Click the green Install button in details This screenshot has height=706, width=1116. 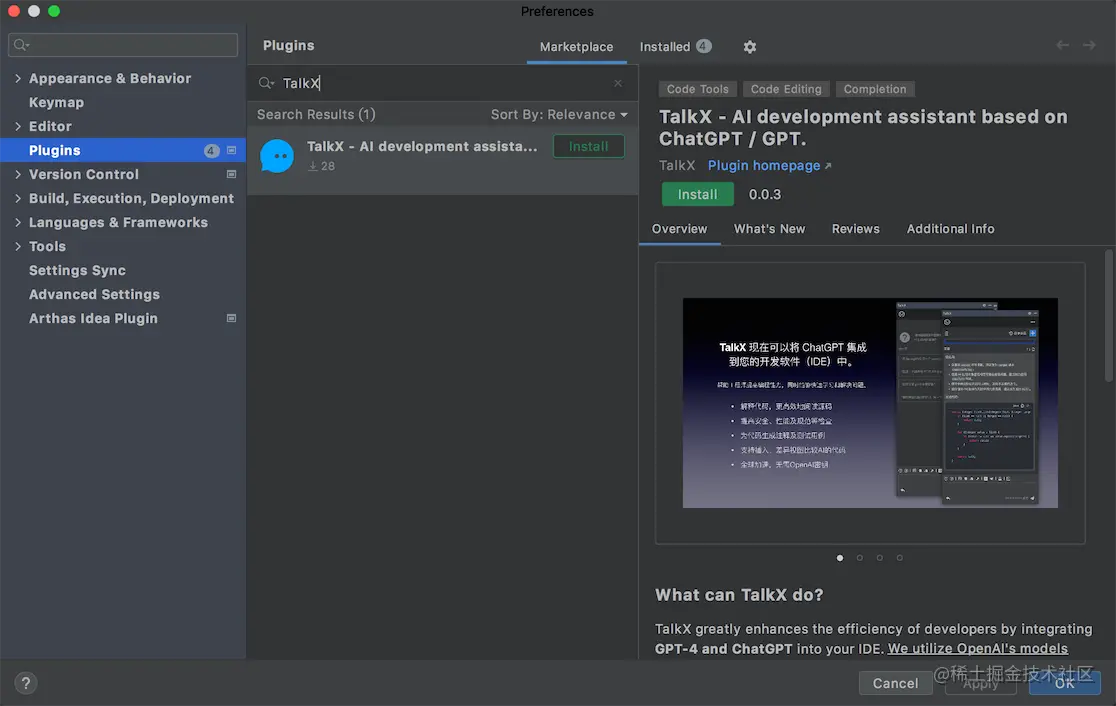(x=698, y=194)
